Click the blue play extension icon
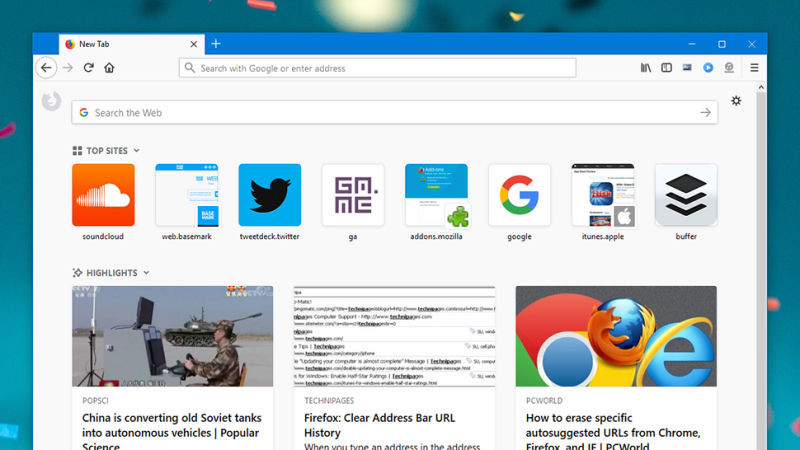The image size is (800, 450). (708, 68)
